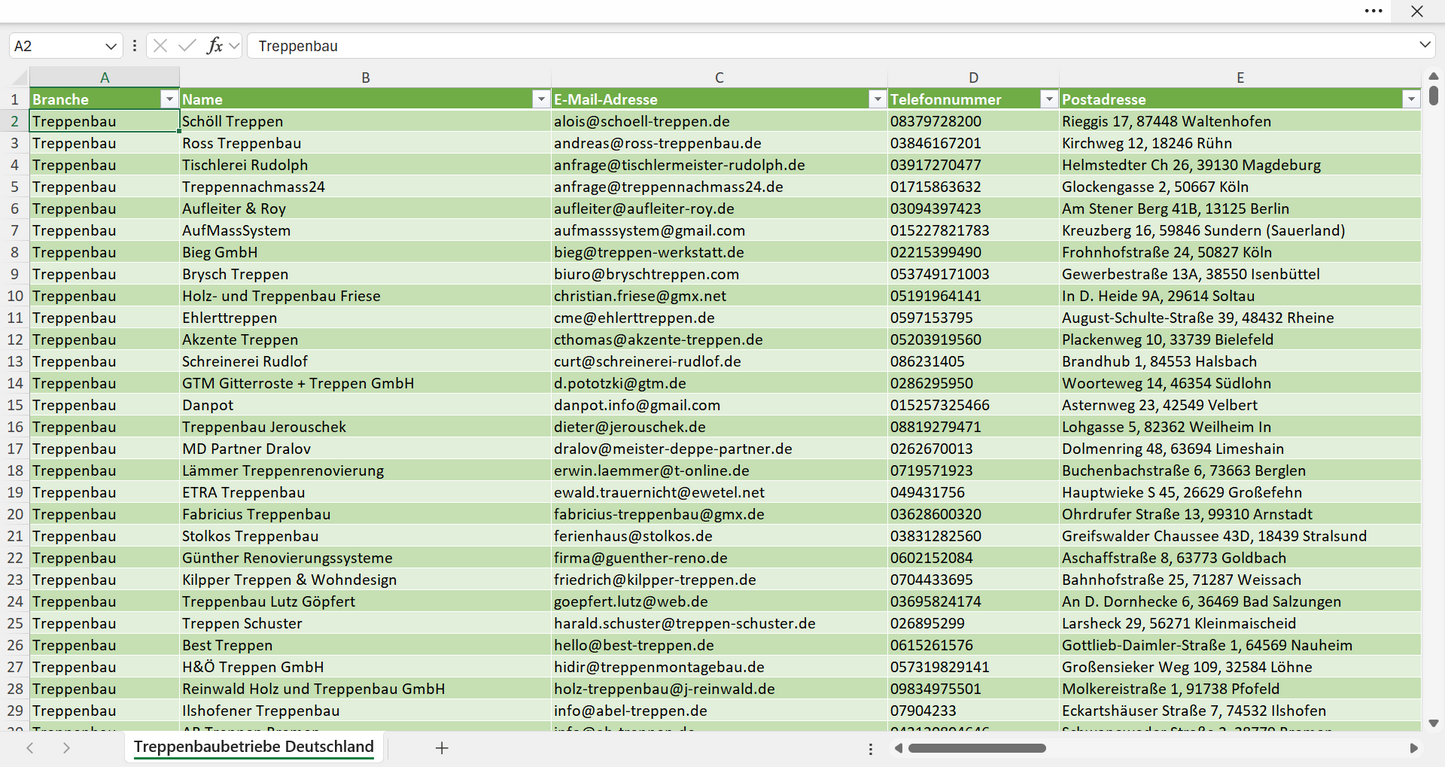Click the dots icon beside the Name Box
The image size is (1445, 767).
pyautogui.click(x=134, y=46)
